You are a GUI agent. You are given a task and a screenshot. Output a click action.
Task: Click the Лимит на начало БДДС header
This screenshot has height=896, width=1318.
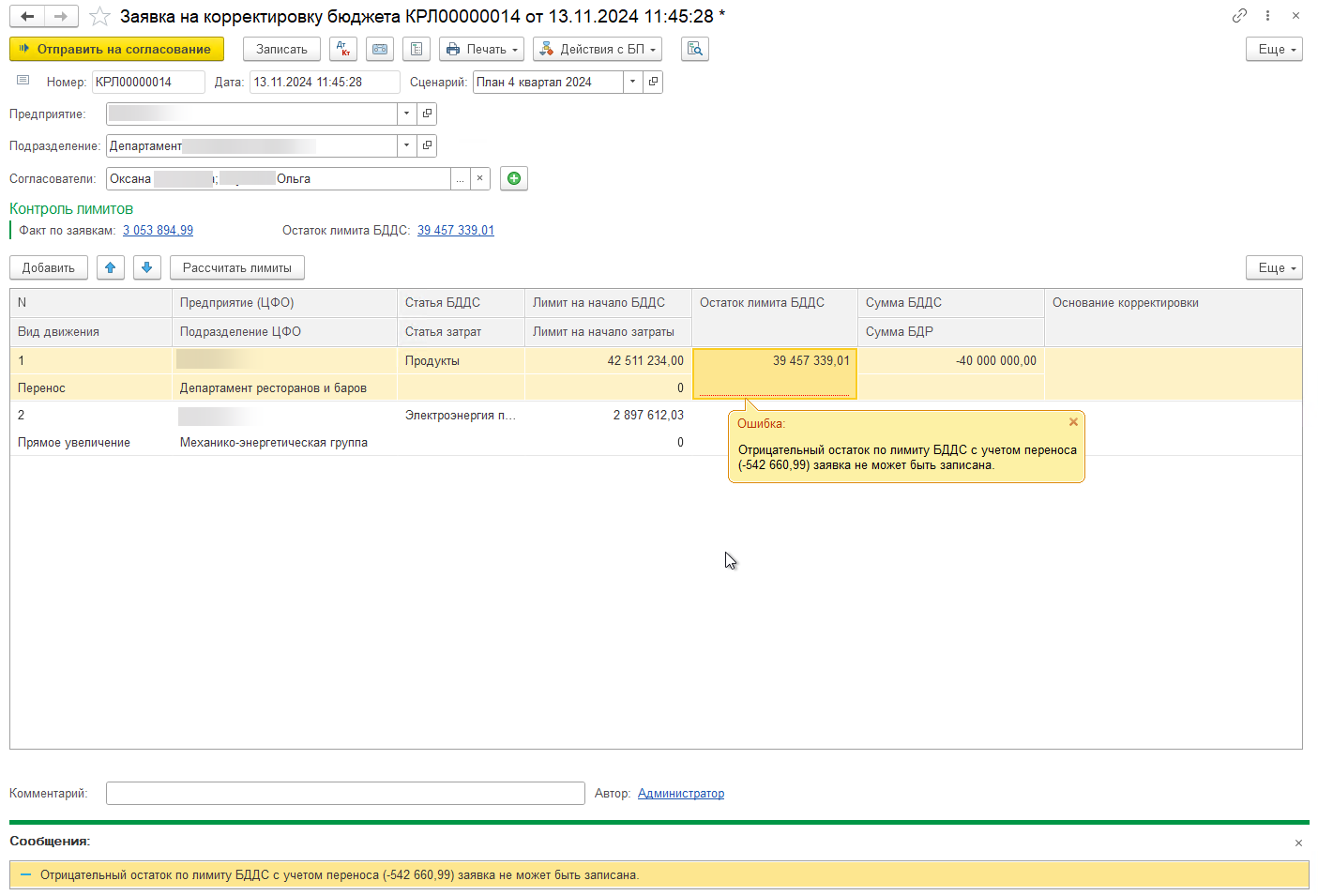point(608,303)
